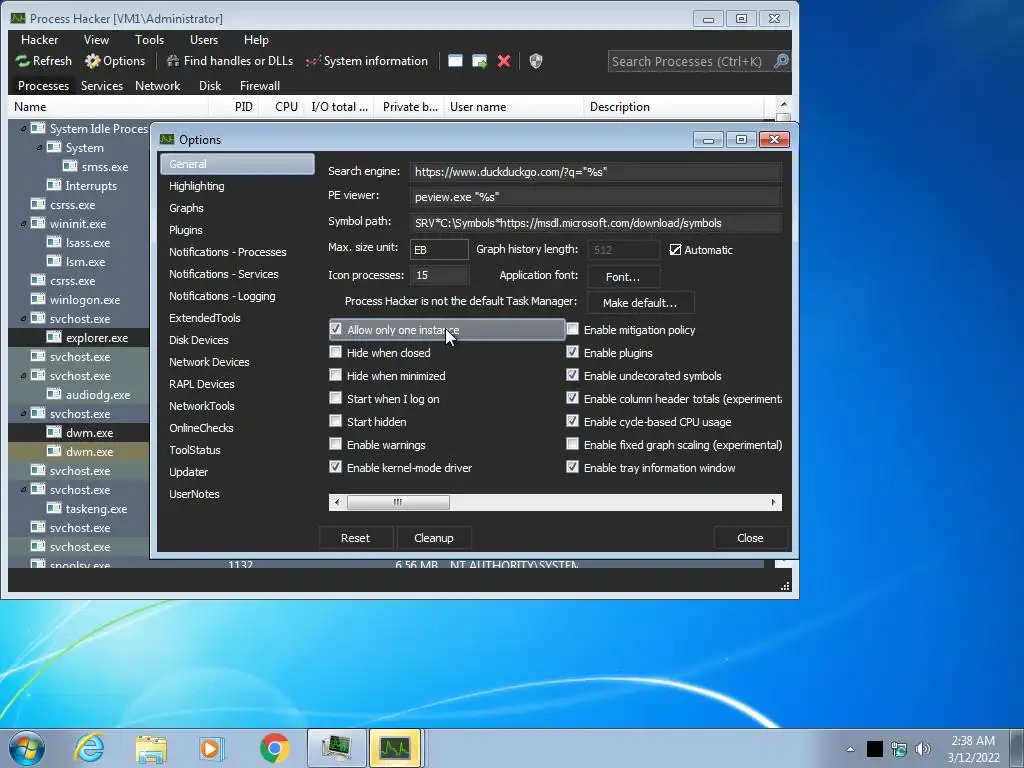Click Make default... button

pos(640,302)
